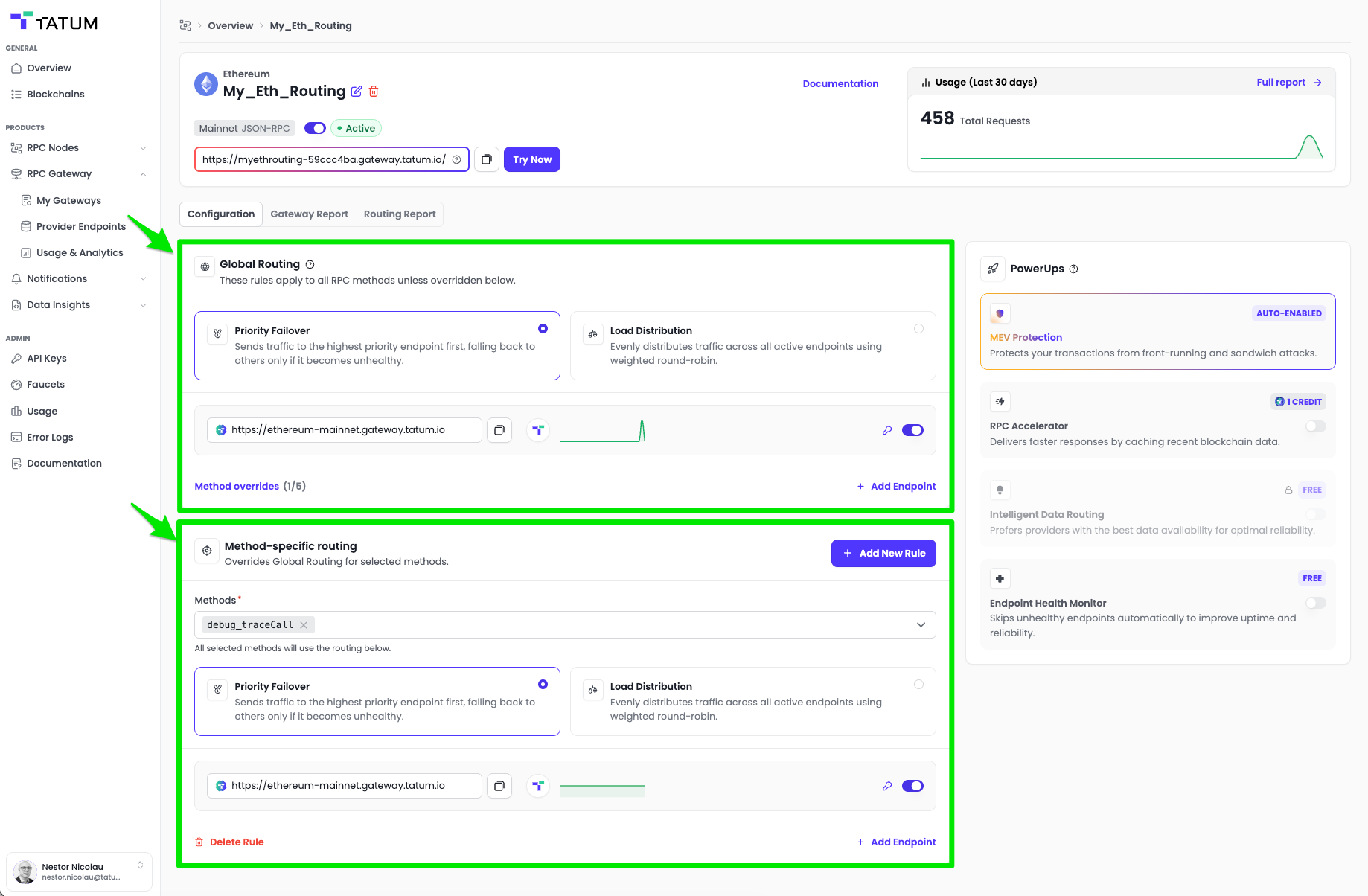Disable the Global Routing endpoint toggle
The image size is (1368, 896).
pyautogui.click(x=912, y=430)
